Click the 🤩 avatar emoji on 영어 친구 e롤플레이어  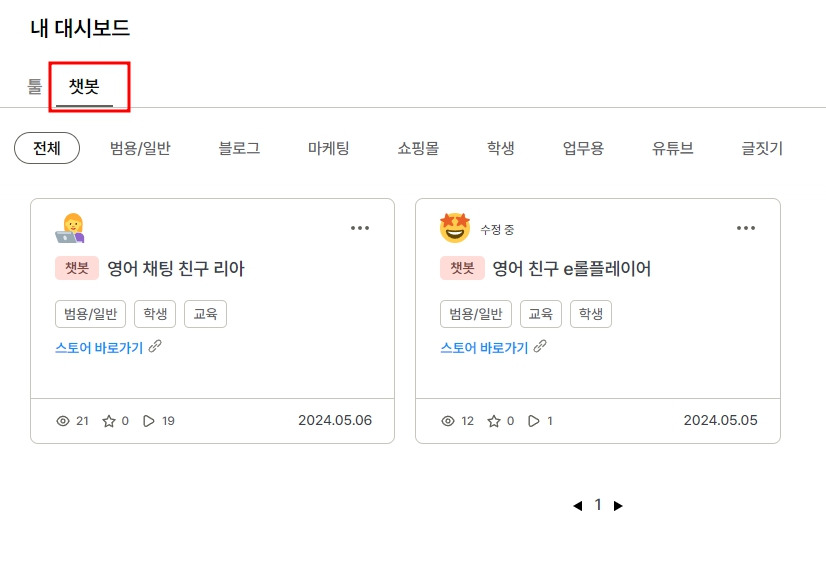coord(456,227)
